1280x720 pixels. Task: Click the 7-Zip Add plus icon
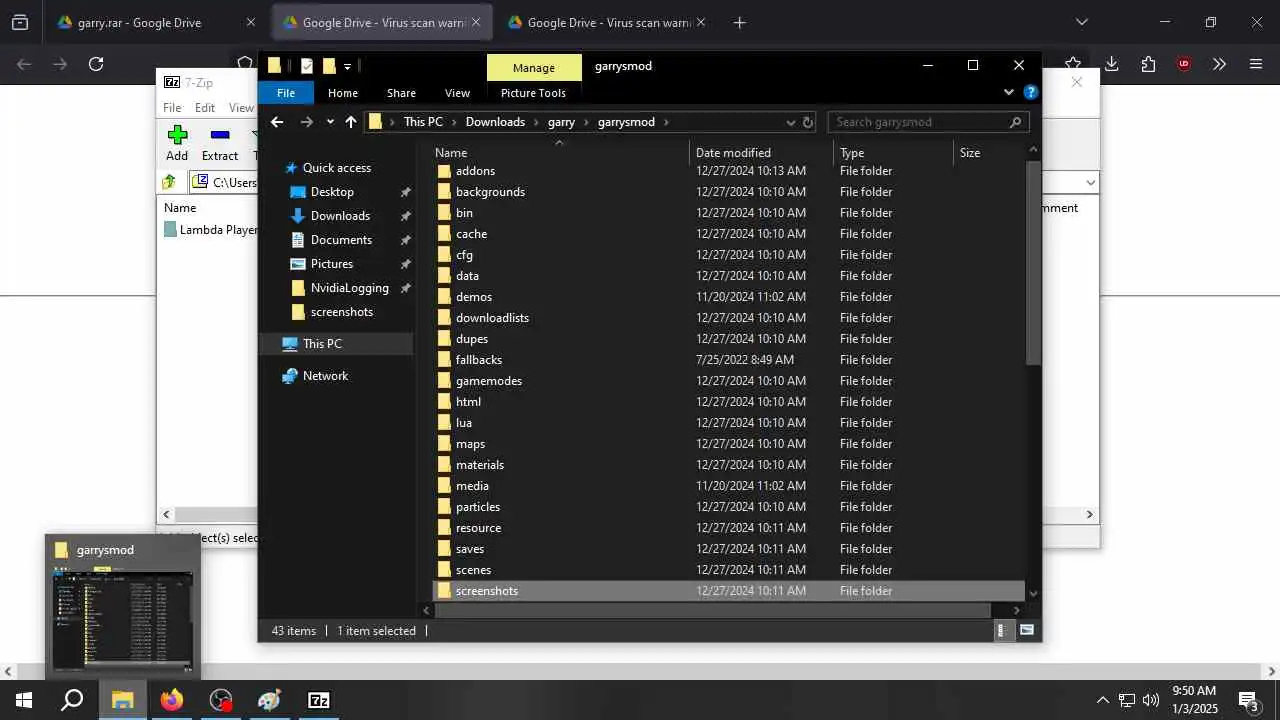[x=177, y=135]
